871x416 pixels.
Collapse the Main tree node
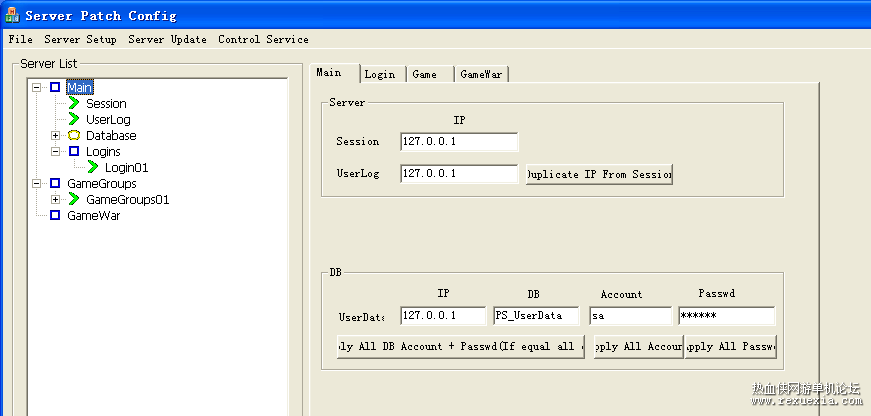click(37, 87)
